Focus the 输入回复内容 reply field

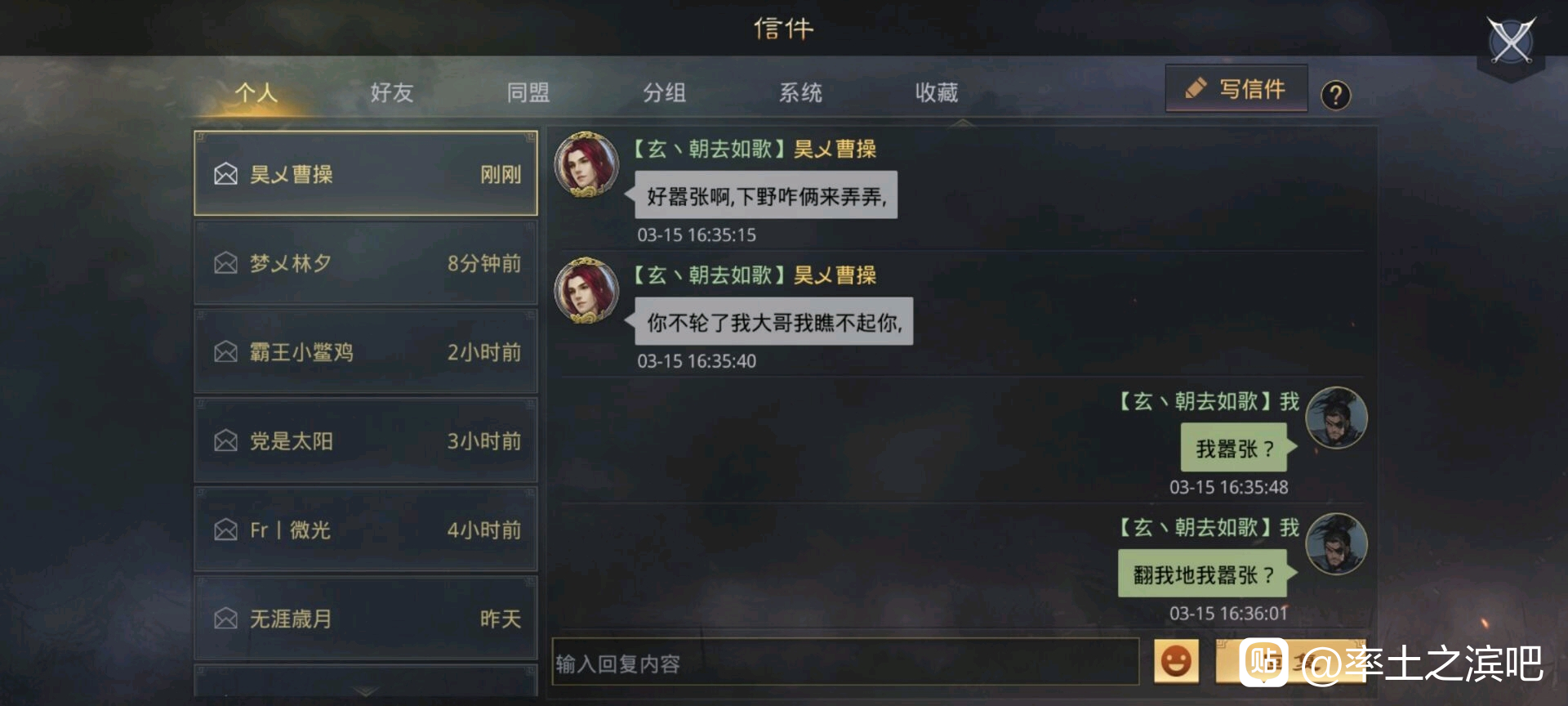click(845, 662)
